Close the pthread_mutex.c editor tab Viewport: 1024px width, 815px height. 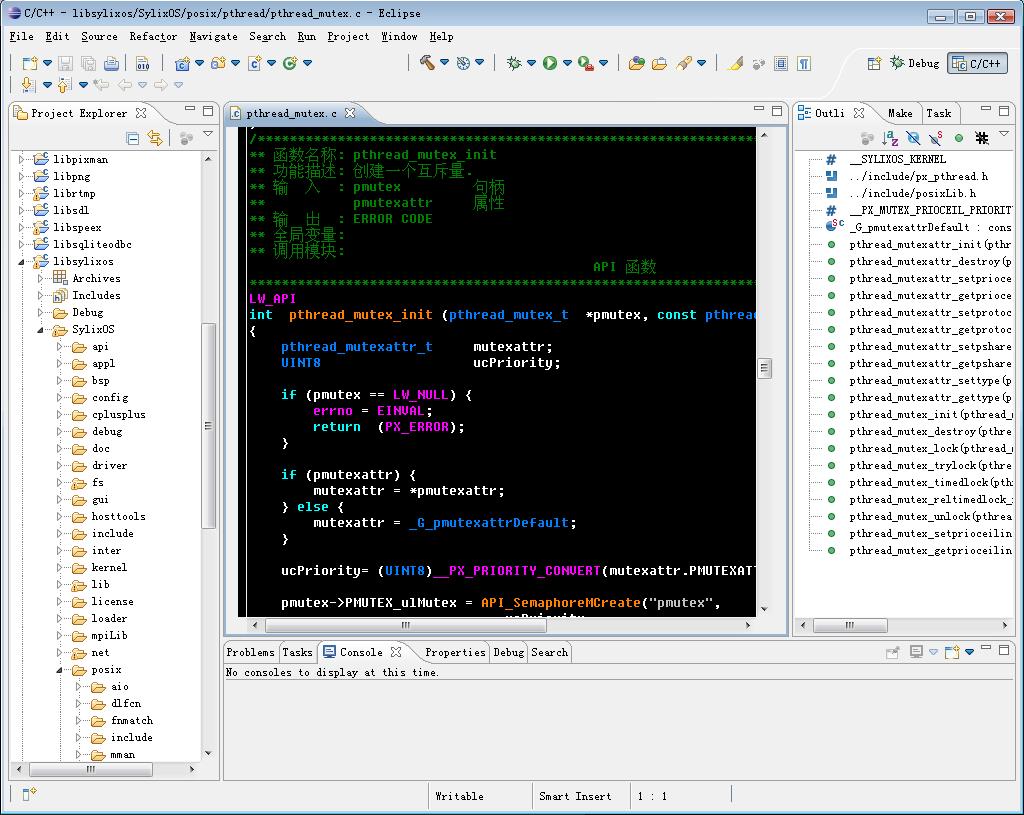point(350,113)
